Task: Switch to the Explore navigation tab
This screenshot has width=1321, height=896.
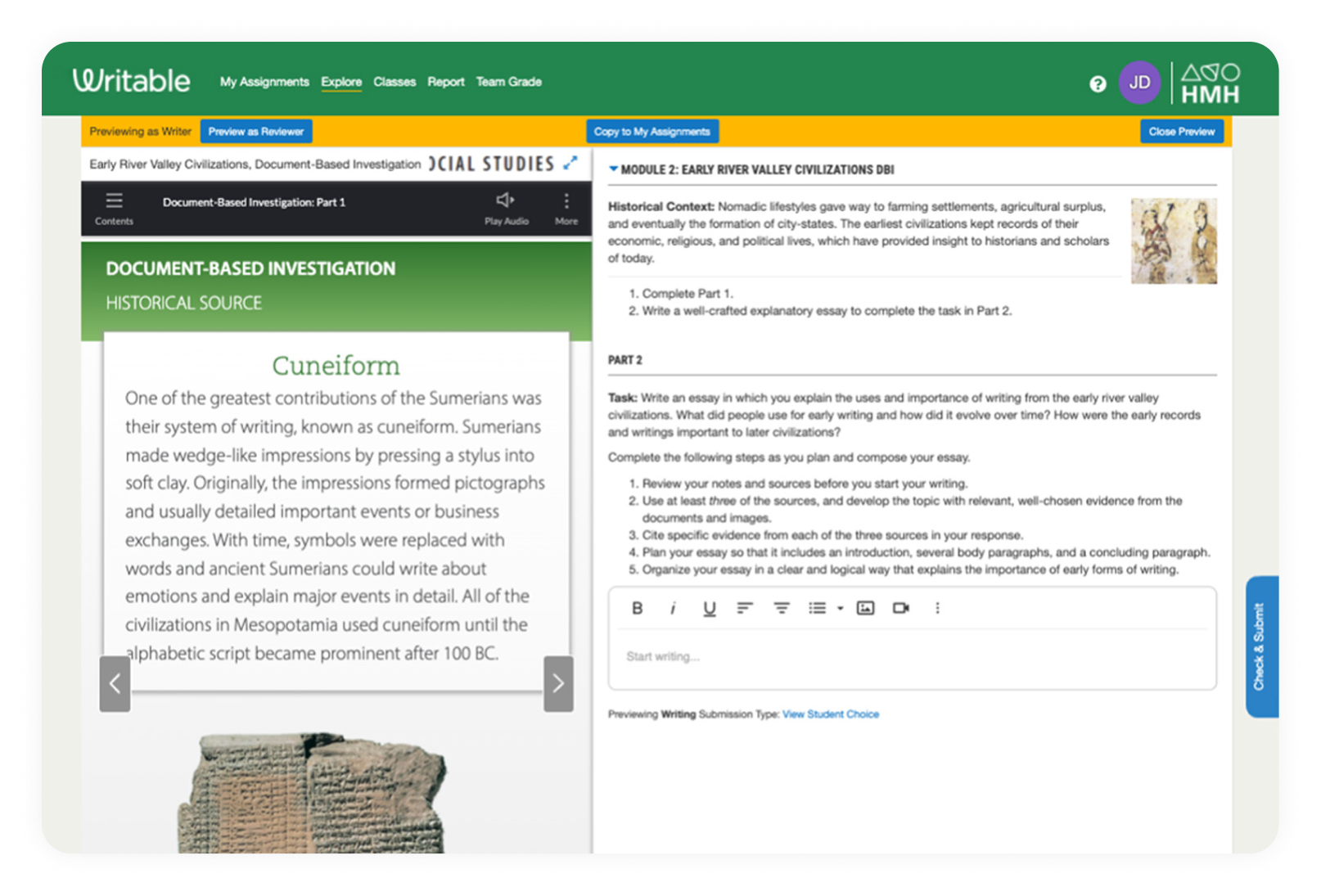Action: pos(341,82)
